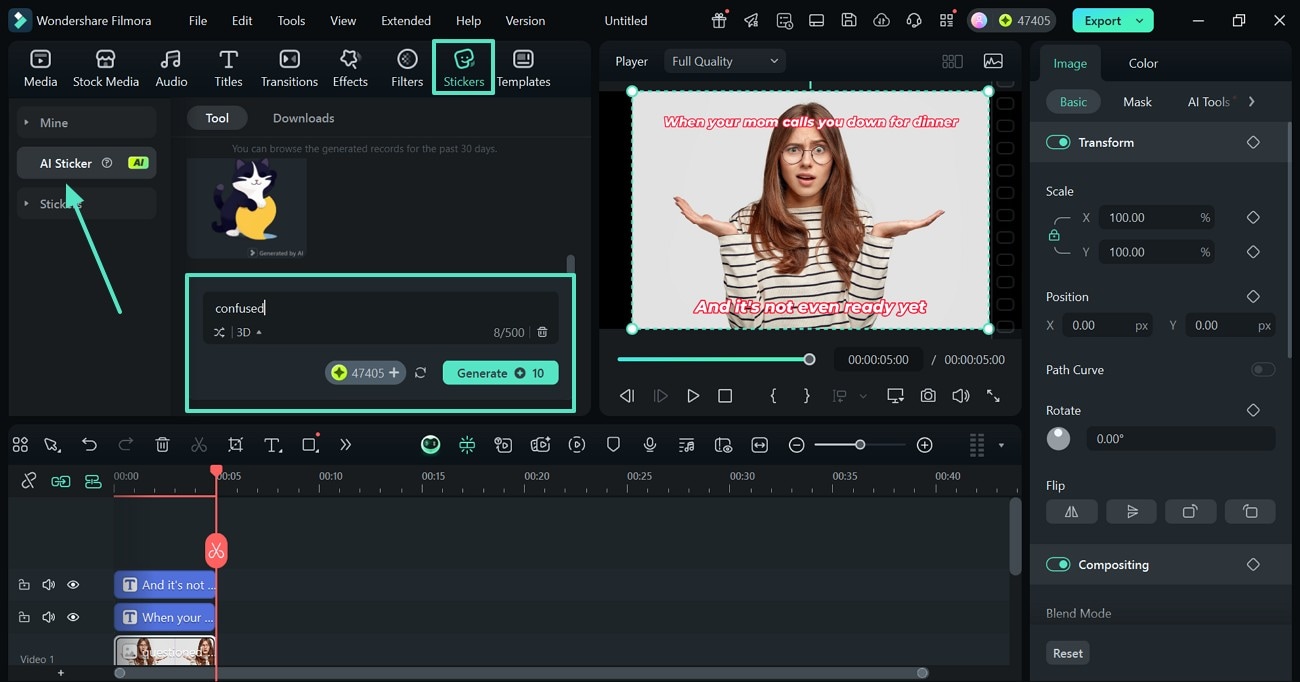Expand the Mine category

point(87,122)
